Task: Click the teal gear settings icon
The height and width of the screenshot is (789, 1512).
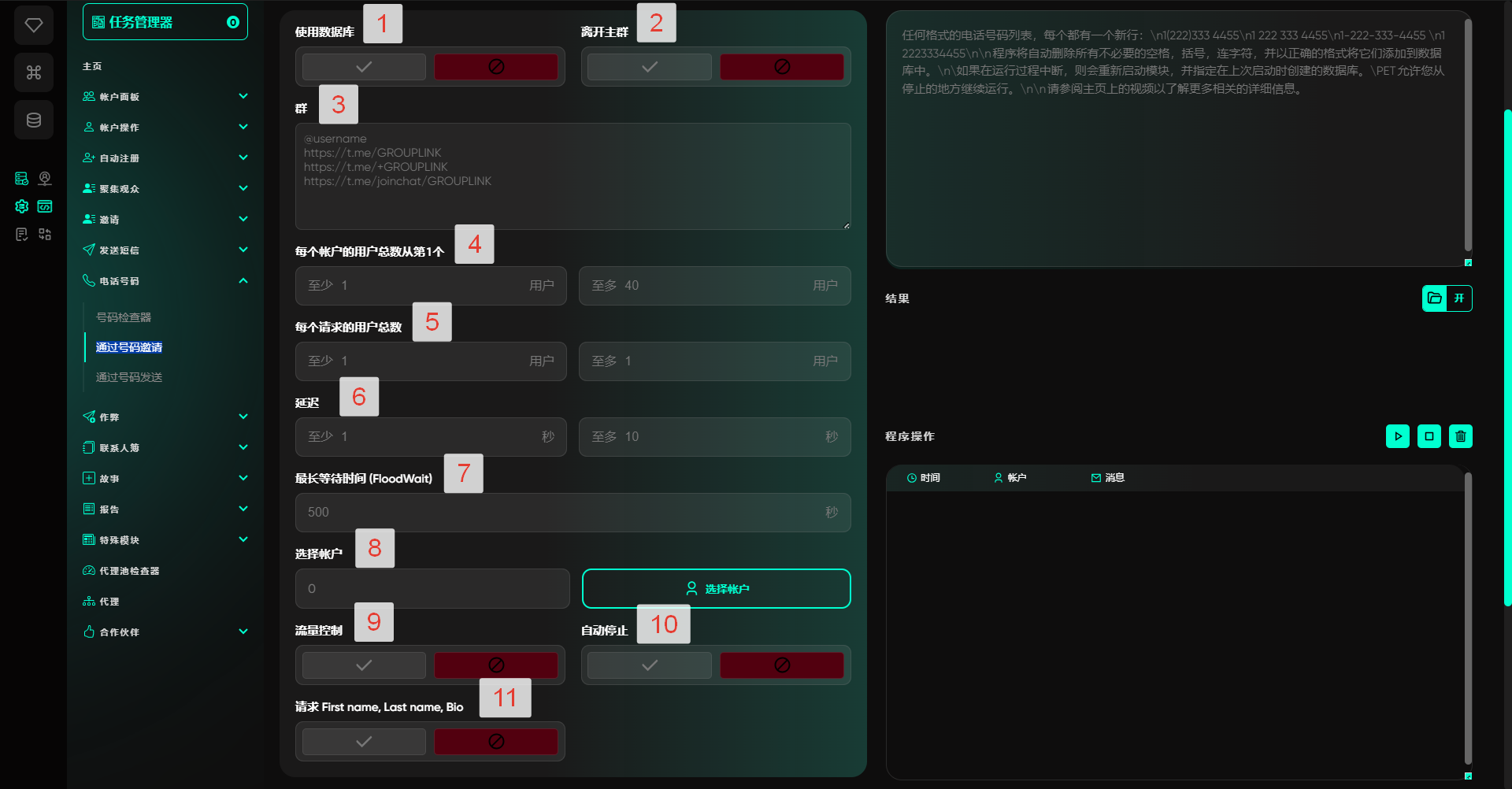Action: 22,206
